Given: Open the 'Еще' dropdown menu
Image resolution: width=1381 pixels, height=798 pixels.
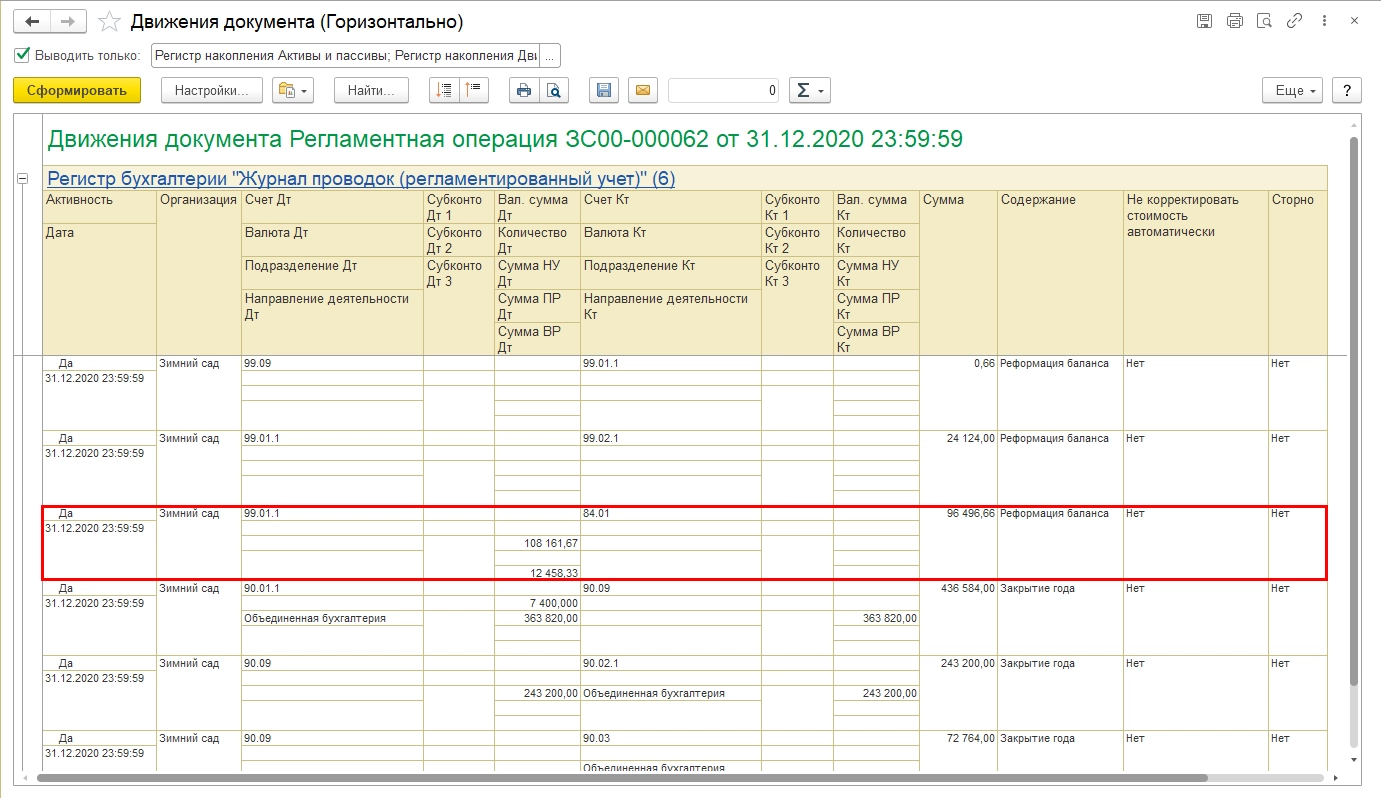Looking at the screenshot, I should point(1297,91).
